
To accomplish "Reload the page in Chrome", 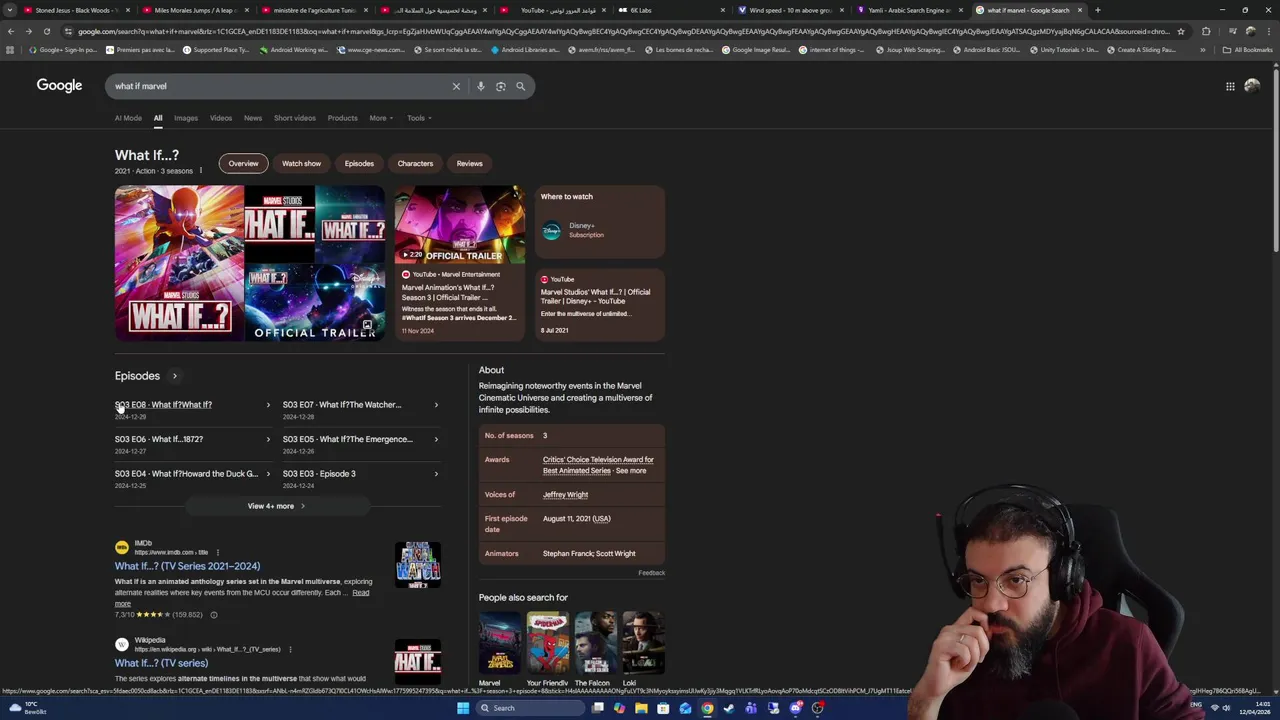I will click(46, 31).
